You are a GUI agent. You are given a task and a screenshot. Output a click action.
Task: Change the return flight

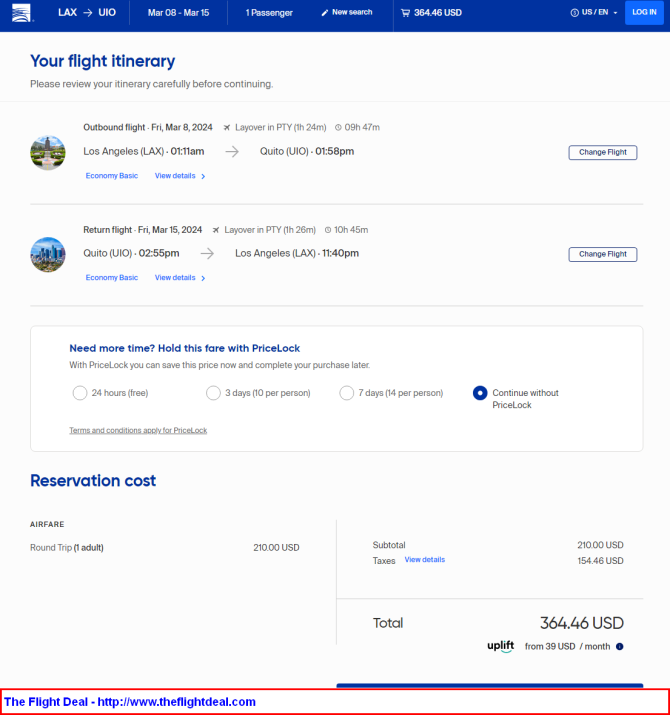point(602,254)
